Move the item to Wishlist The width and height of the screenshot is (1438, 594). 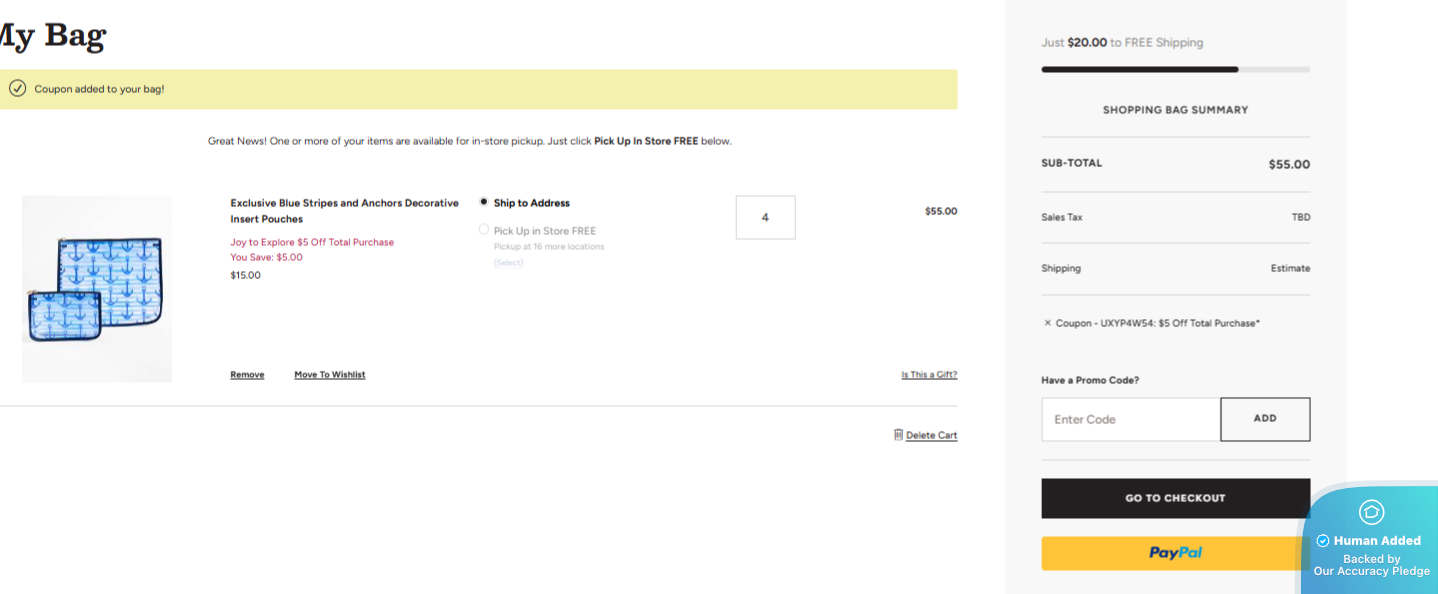(329, 375)
